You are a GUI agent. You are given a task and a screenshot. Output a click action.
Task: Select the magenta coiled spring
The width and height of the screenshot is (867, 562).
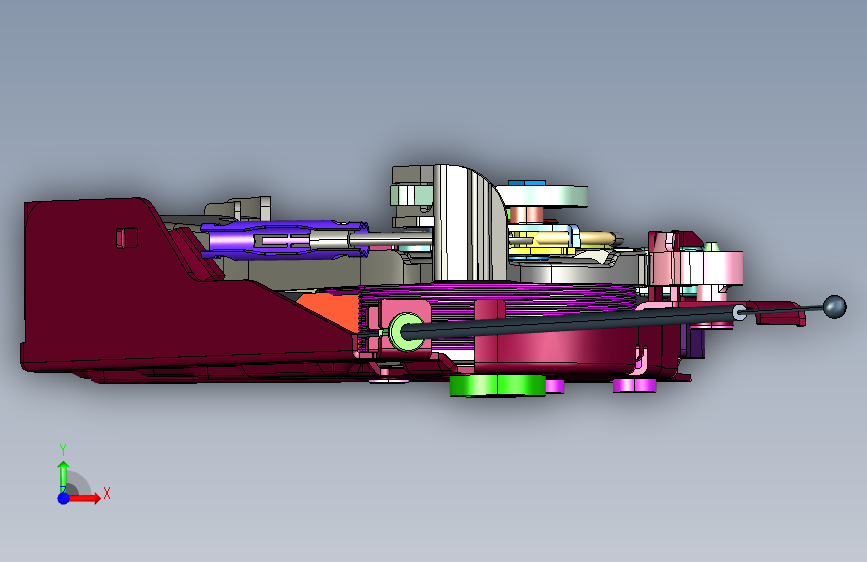coord(498,294)
